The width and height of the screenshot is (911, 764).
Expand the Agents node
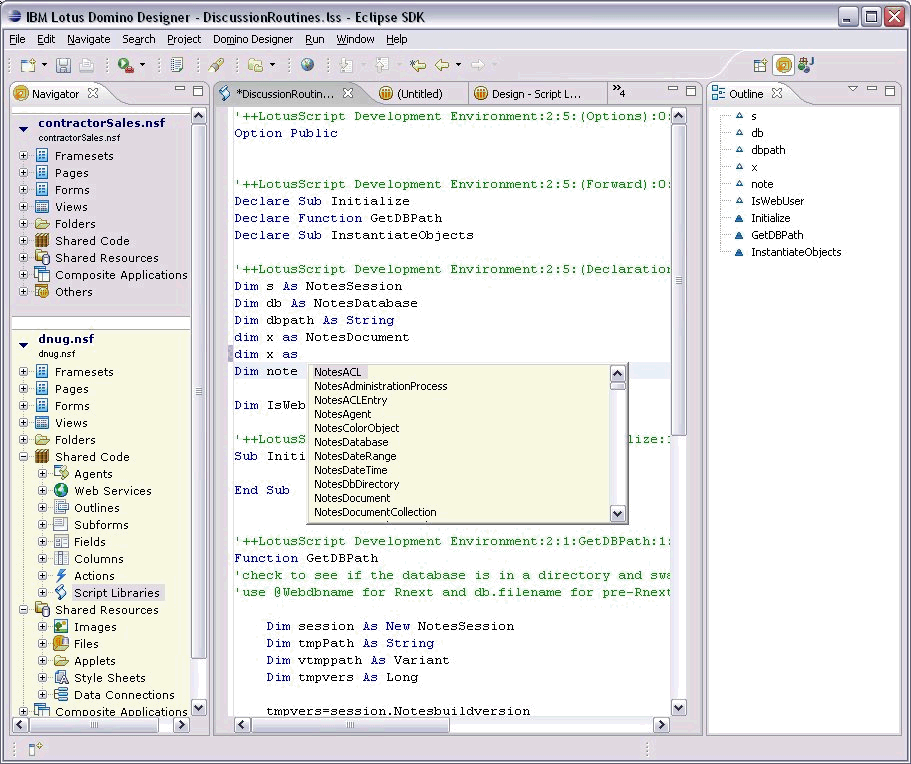[x=42, y=474]
